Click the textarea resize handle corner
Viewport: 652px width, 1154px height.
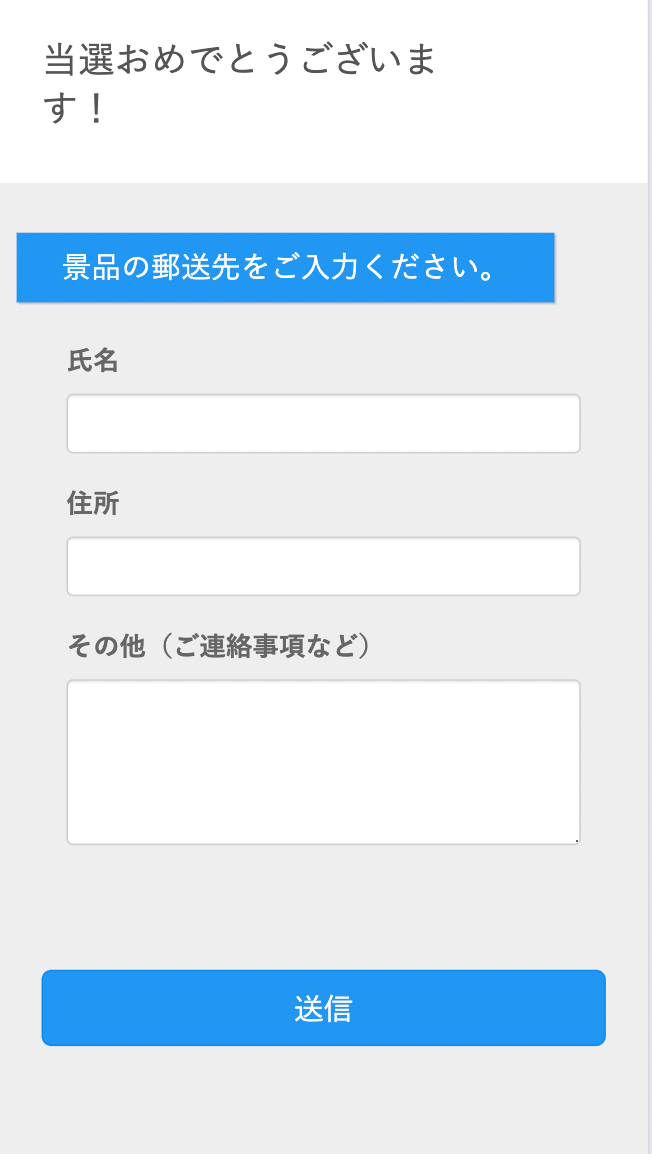[576, 841]
